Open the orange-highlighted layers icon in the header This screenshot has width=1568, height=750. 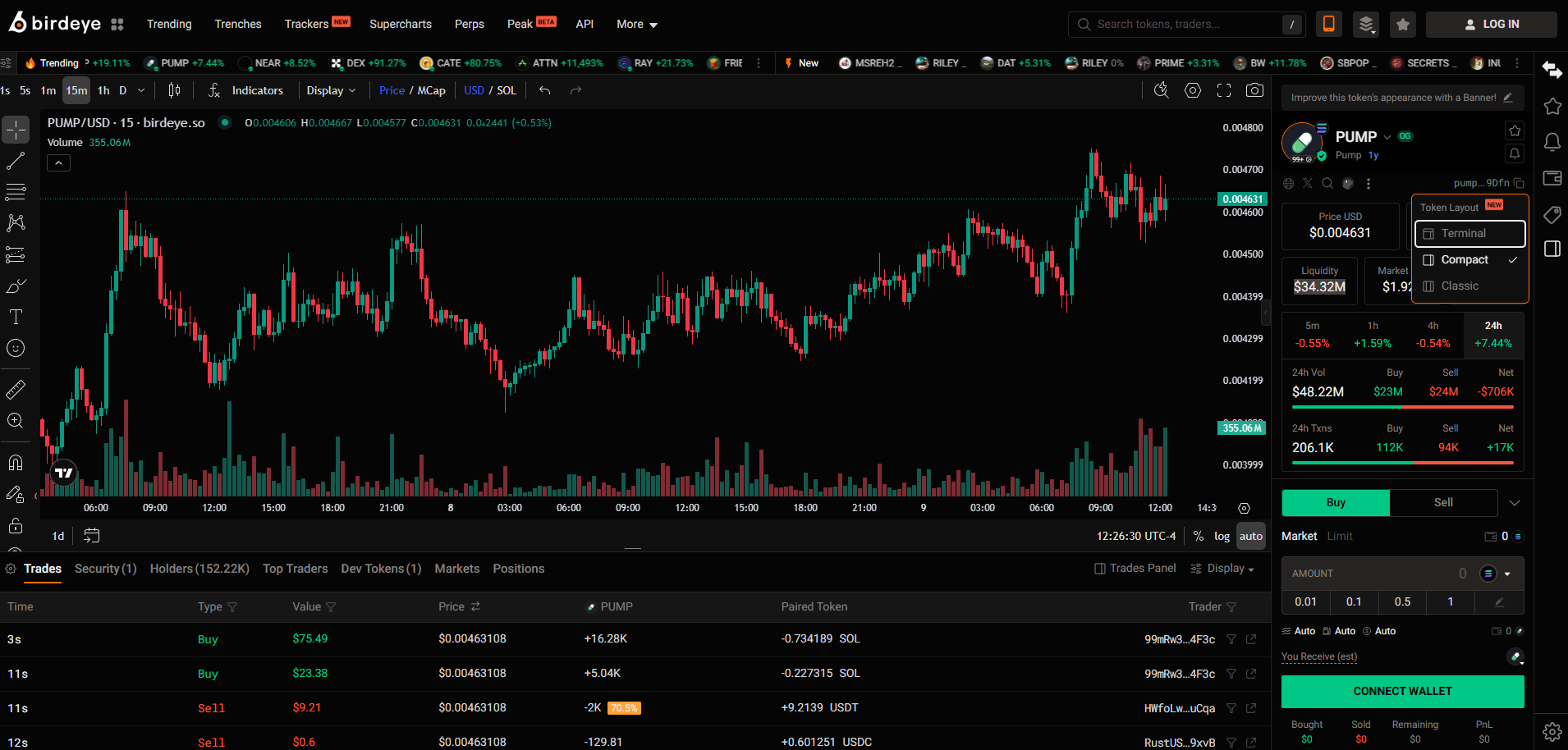1366,25
